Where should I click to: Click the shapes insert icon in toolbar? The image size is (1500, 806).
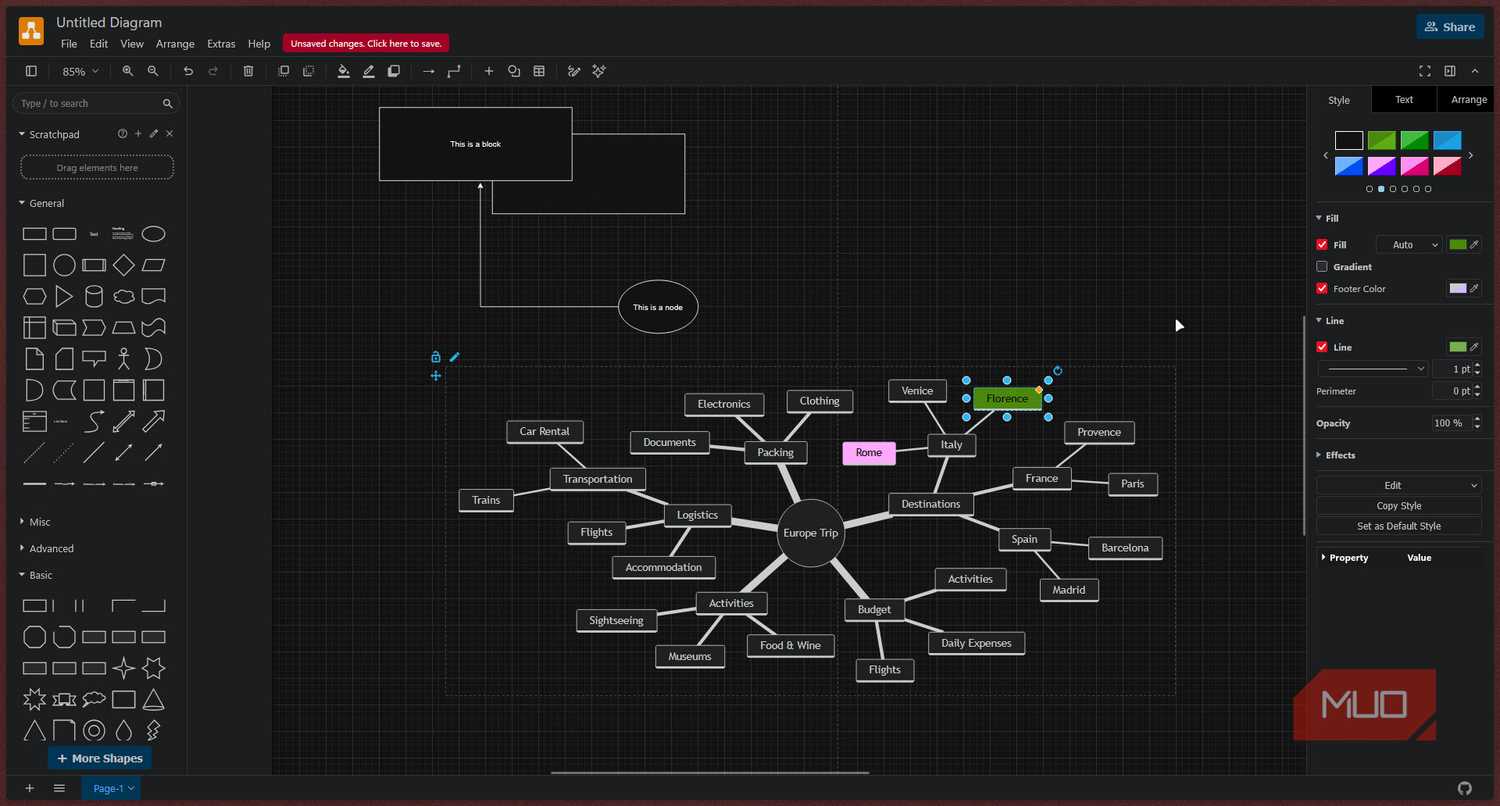point(514,71)
